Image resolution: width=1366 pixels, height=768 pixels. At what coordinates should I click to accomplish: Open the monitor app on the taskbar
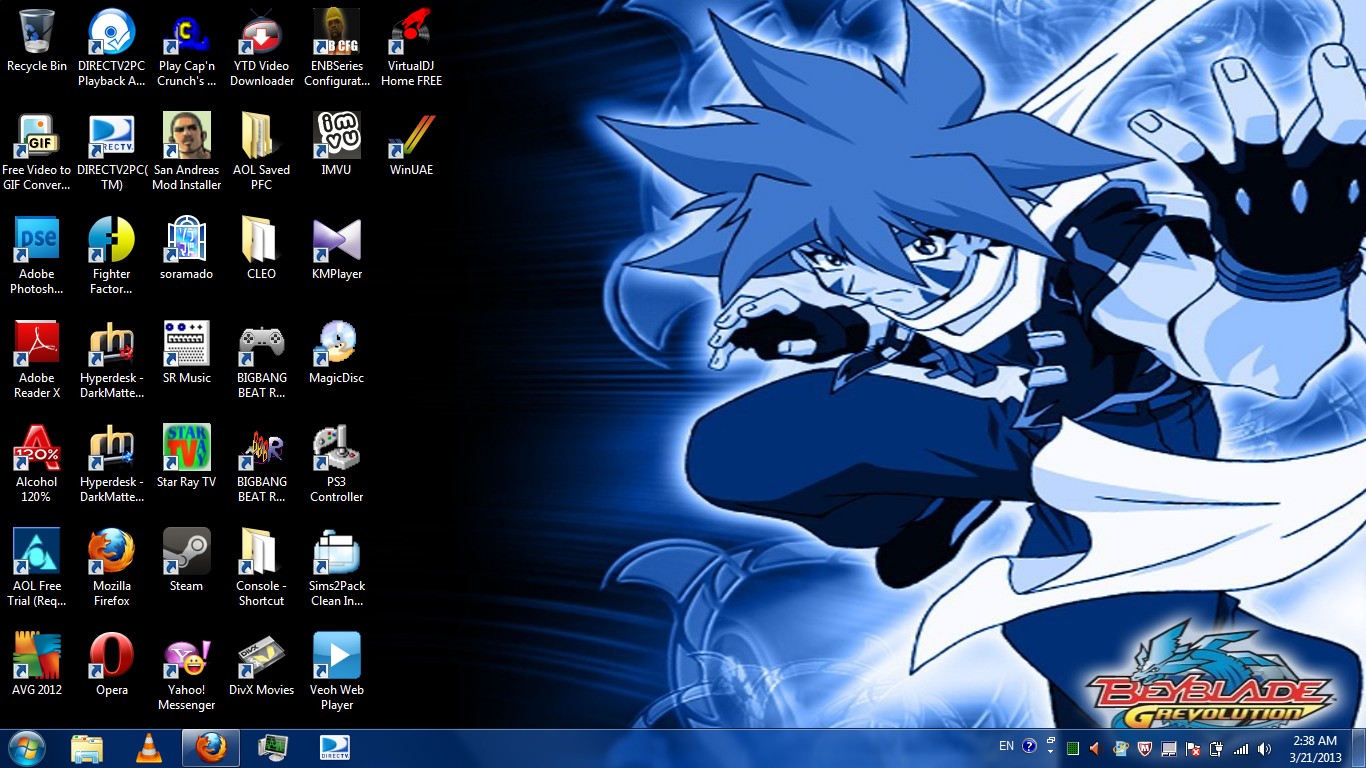(x=272, y=748)
